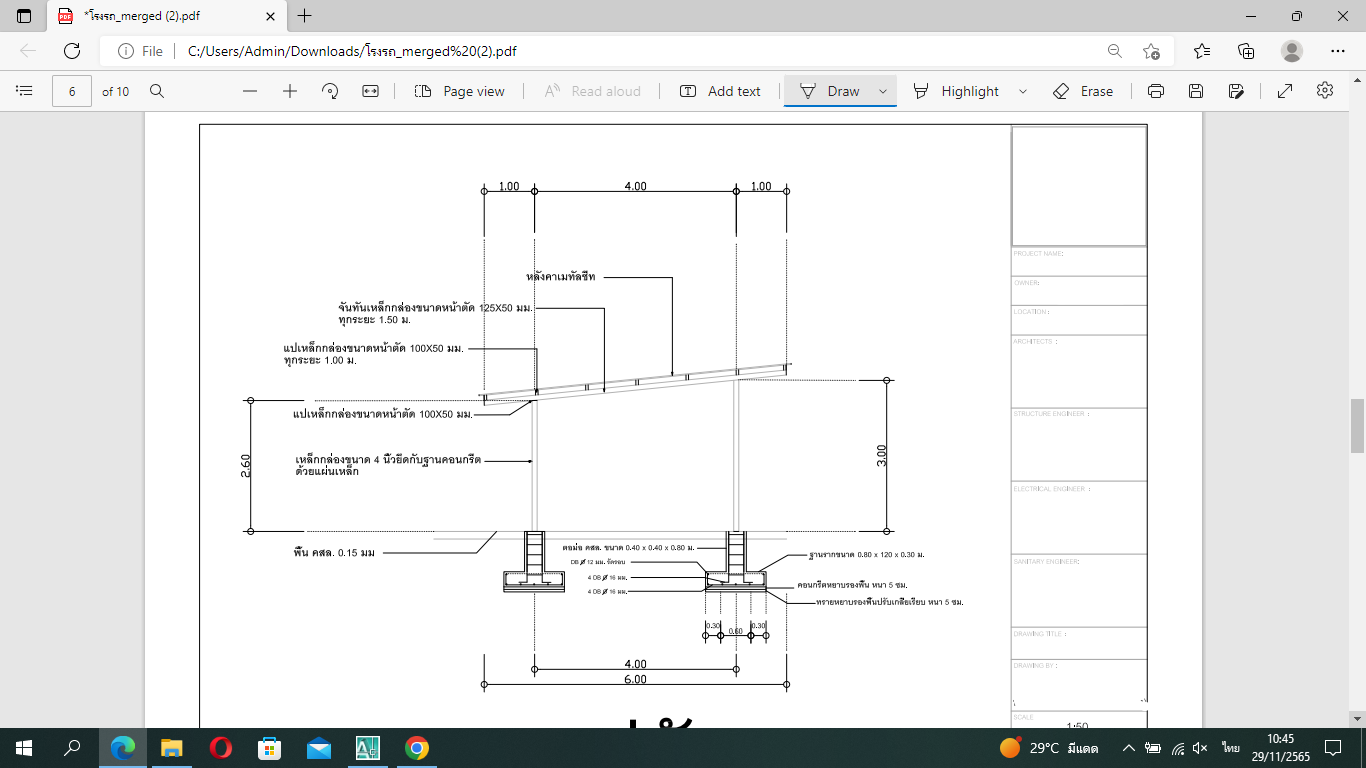View site information File icon
The image size is (1366, 768).
(140, 51)
